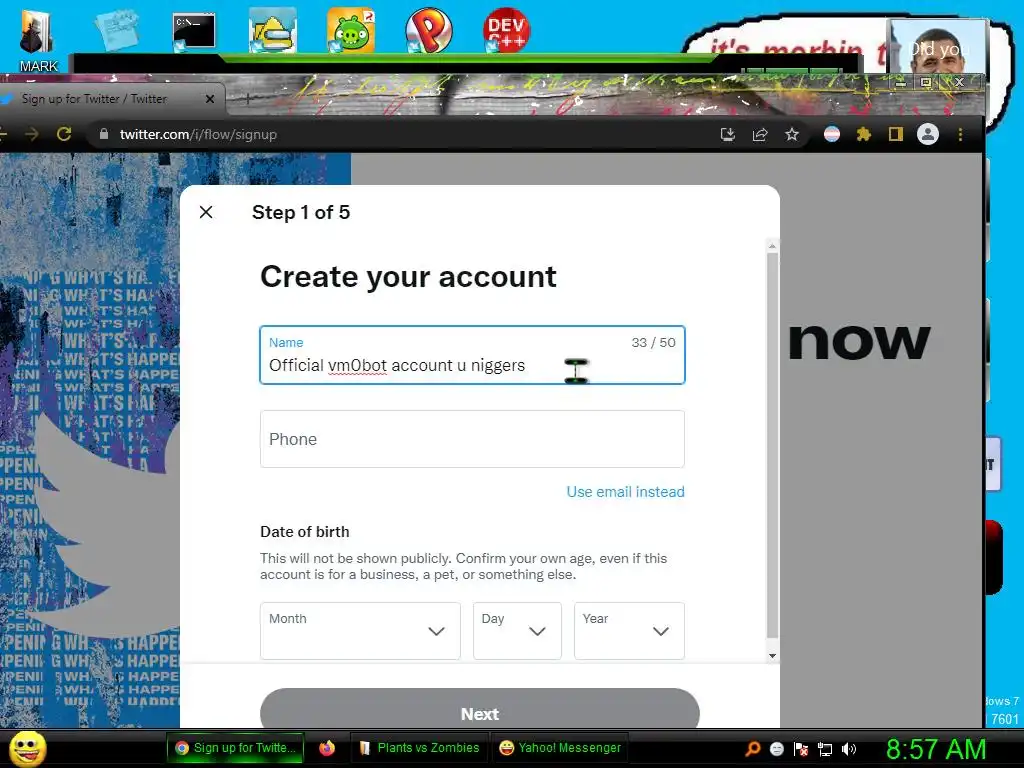
Task: Open a new browser tab
Action: pos(248,99)
